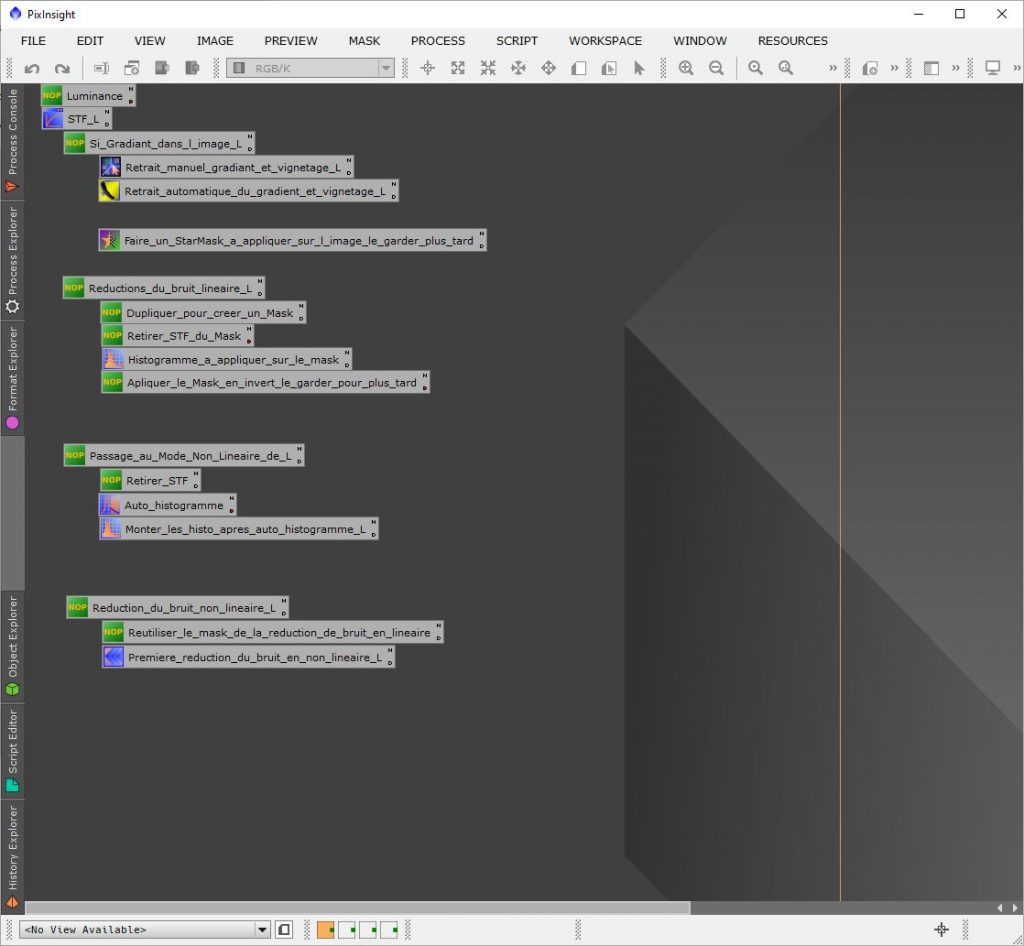Switch to the third workspace button
Screen dimensions: 1024x946
(x=368, y=929)
